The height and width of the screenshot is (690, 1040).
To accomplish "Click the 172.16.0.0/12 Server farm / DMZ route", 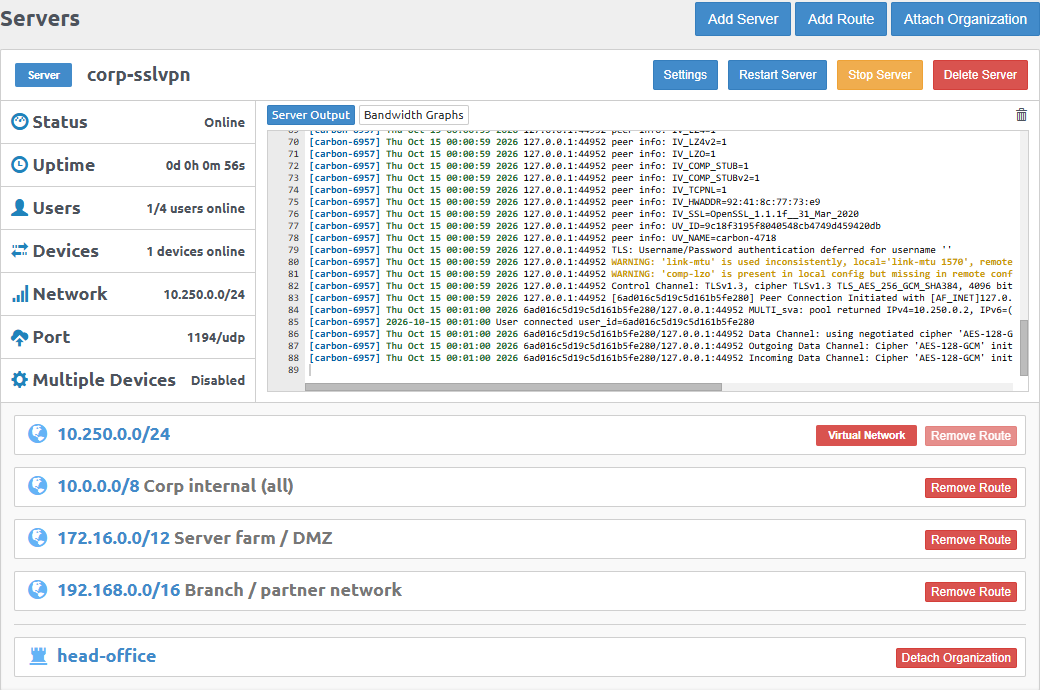I will (x=195, y=537).
